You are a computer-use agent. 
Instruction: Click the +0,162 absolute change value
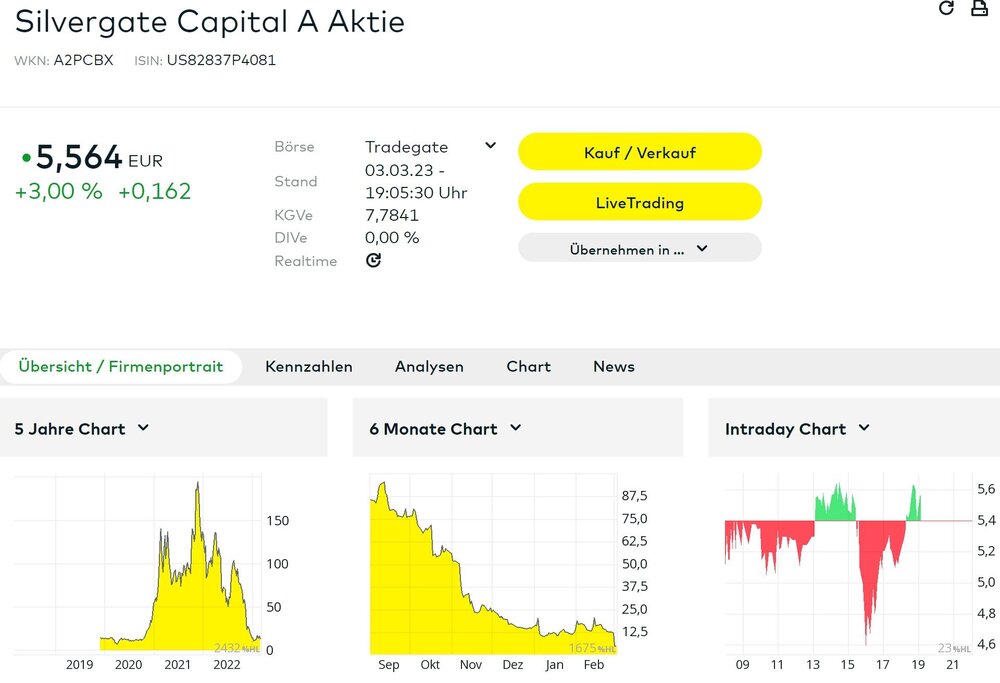click(x=154, y=191)
